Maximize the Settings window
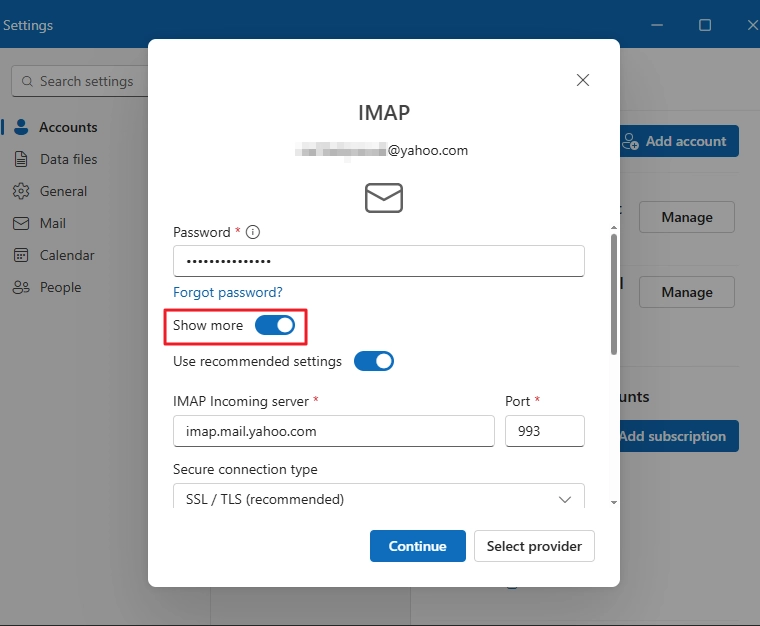This screenshot has height=626, width=760. (705, 25)
